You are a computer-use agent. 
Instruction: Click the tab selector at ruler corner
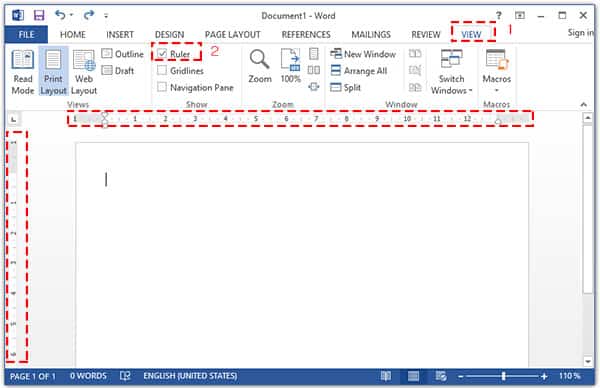(14, 120)
